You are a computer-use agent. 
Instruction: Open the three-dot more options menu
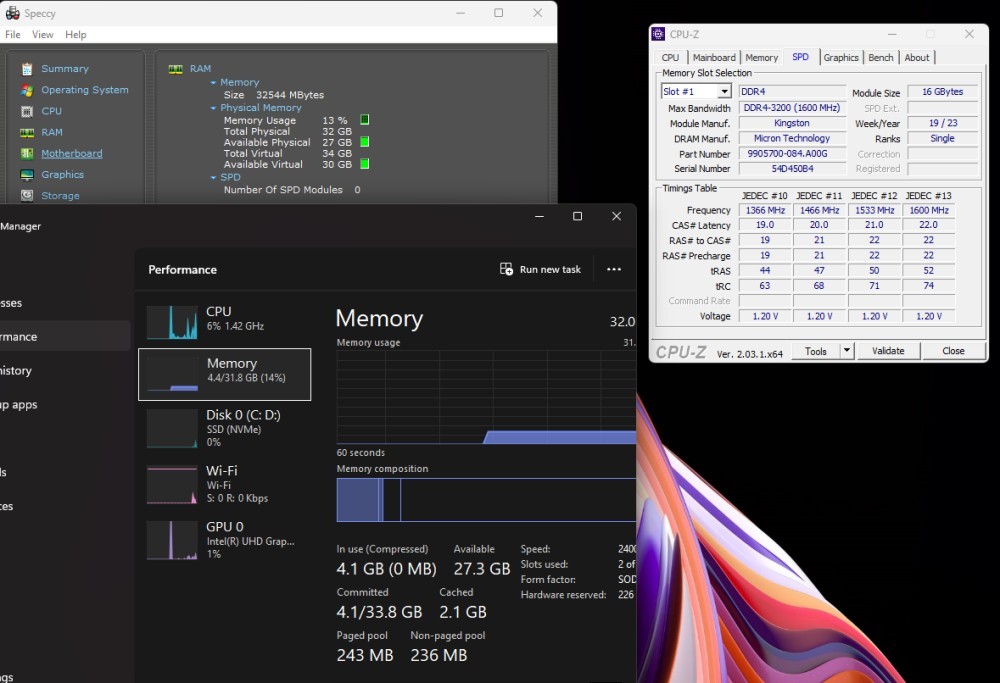coord(614,270)
